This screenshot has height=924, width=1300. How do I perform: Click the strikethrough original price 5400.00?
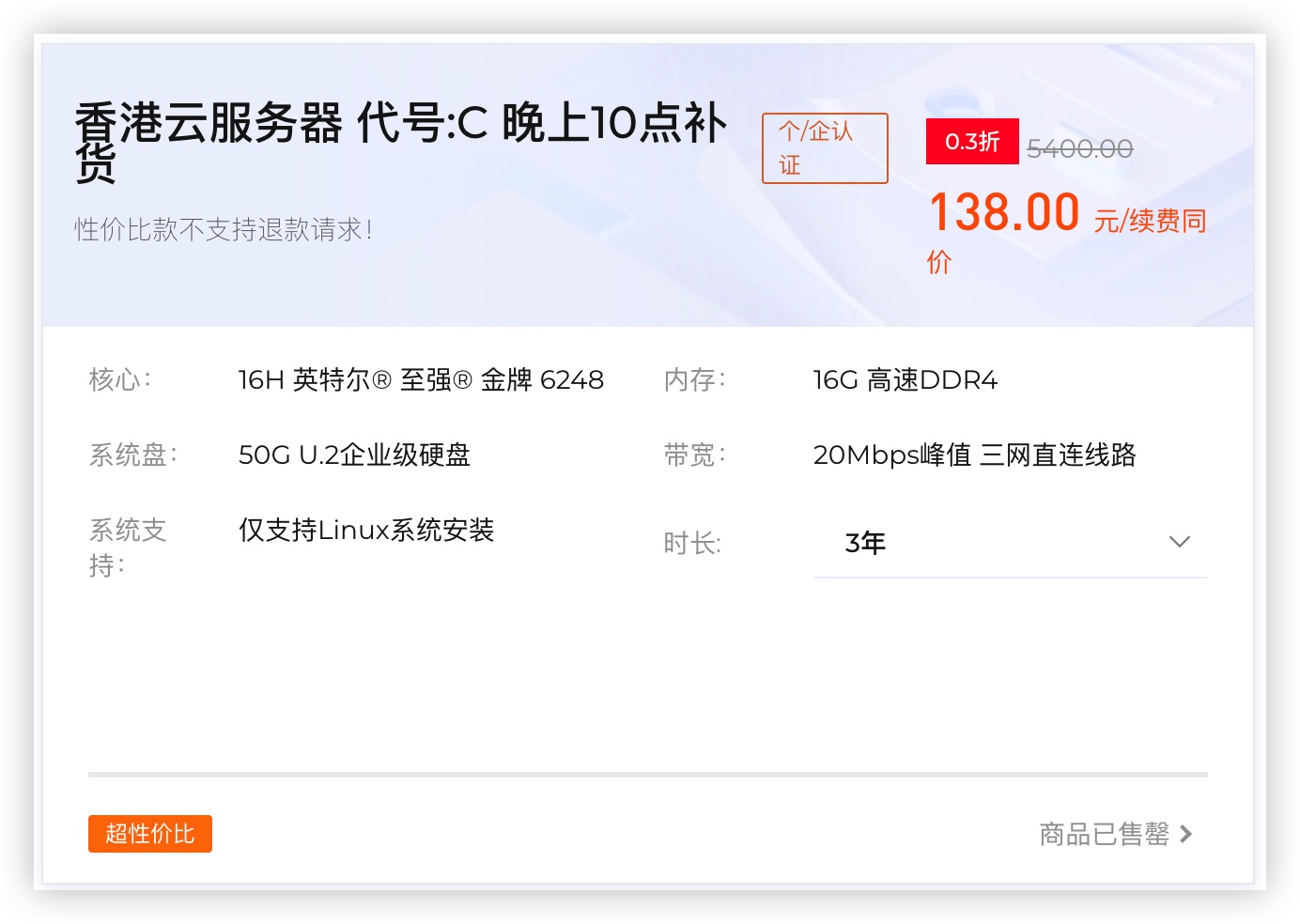[1079, 147]
